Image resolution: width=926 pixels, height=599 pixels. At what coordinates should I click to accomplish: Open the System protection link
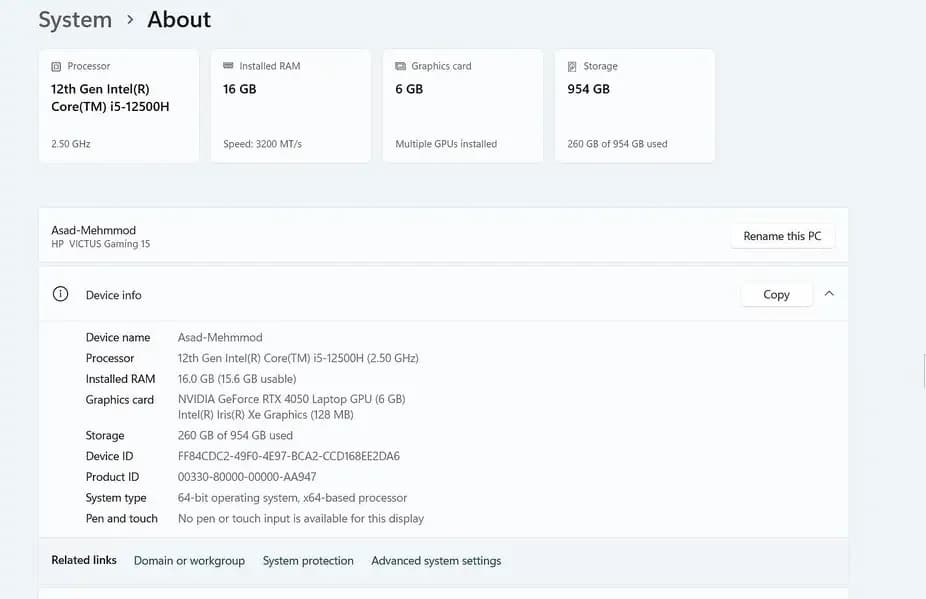point(308,561)
